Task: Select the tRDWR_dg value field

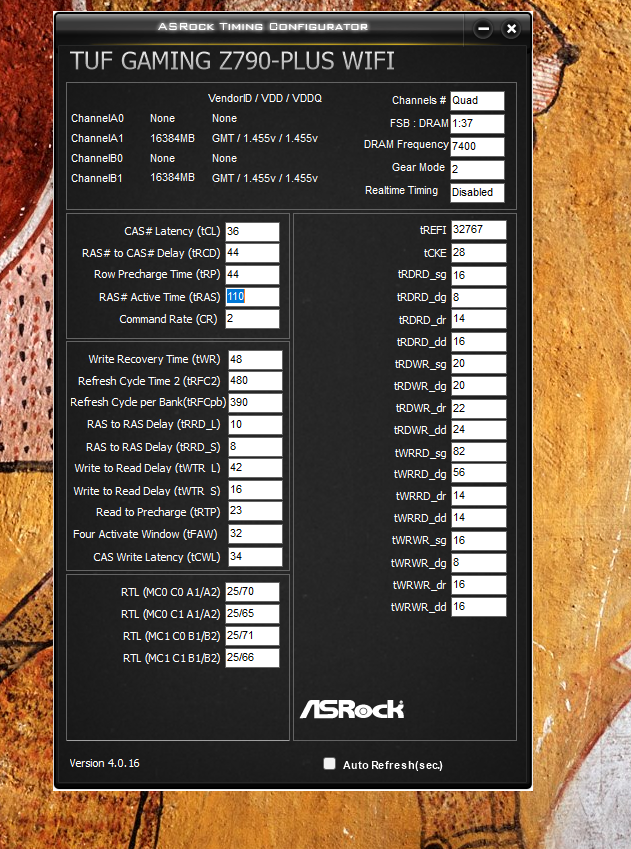Action: (x=479, y=386)
